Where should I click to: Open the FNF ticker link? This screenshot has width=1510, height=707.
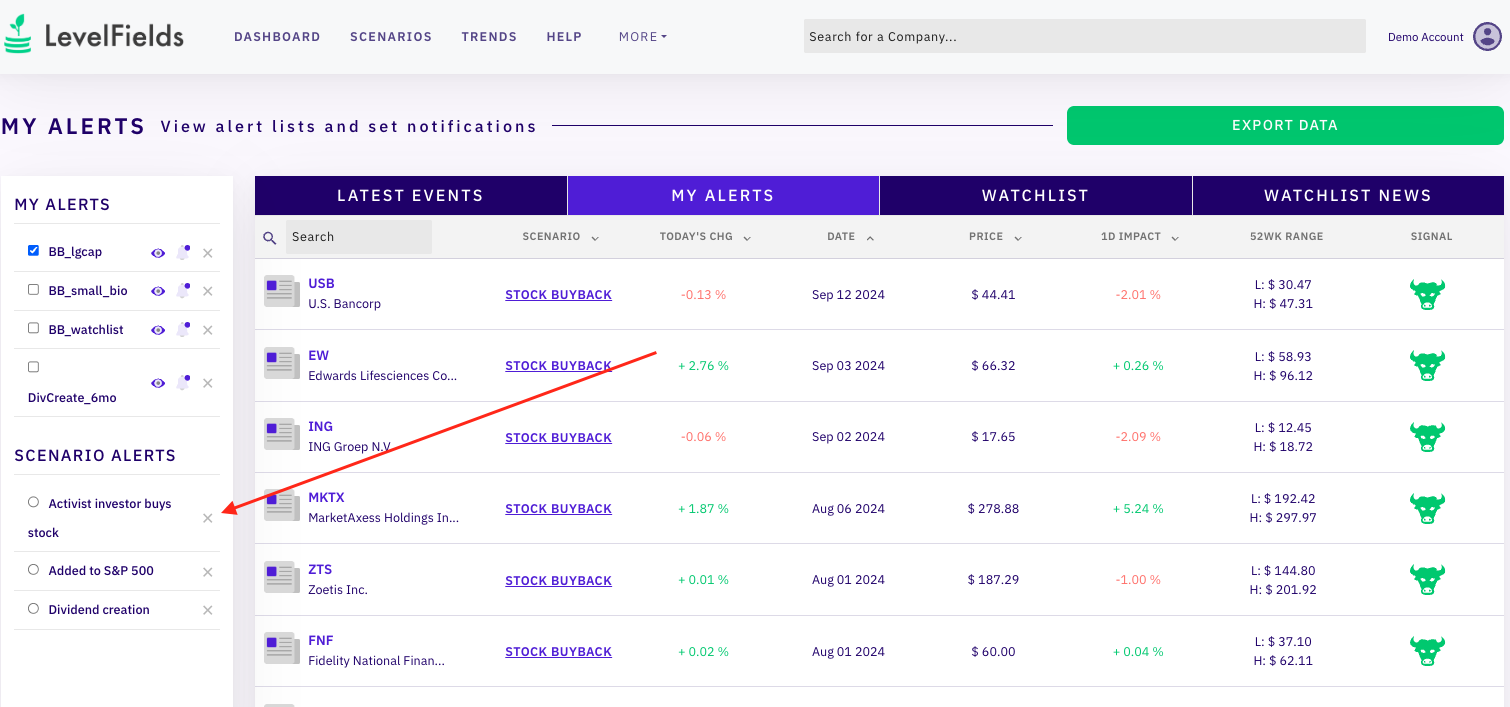(x=321, y=641)
